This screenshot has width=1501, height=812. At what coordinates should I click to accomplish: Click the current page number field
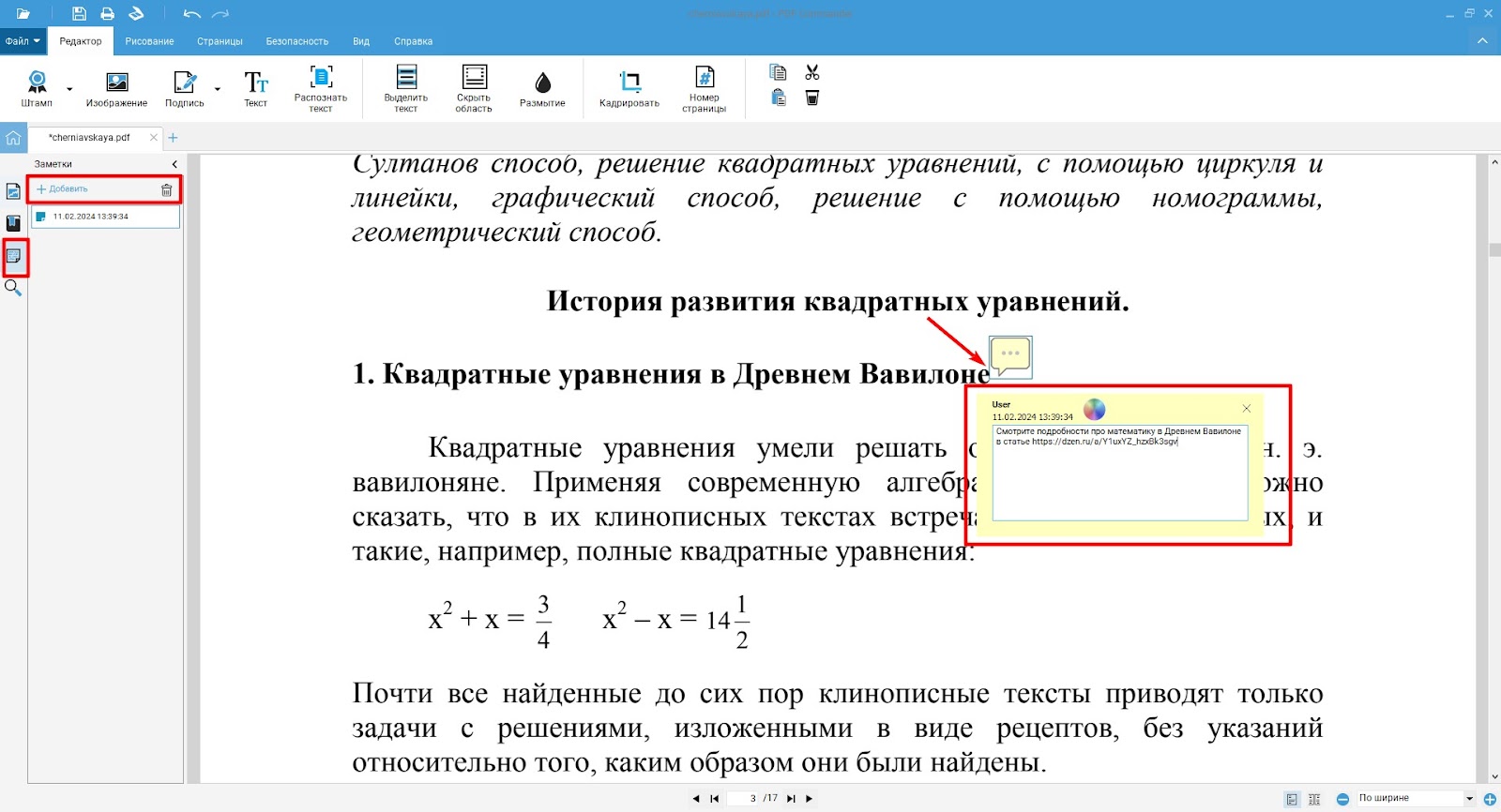743,799
